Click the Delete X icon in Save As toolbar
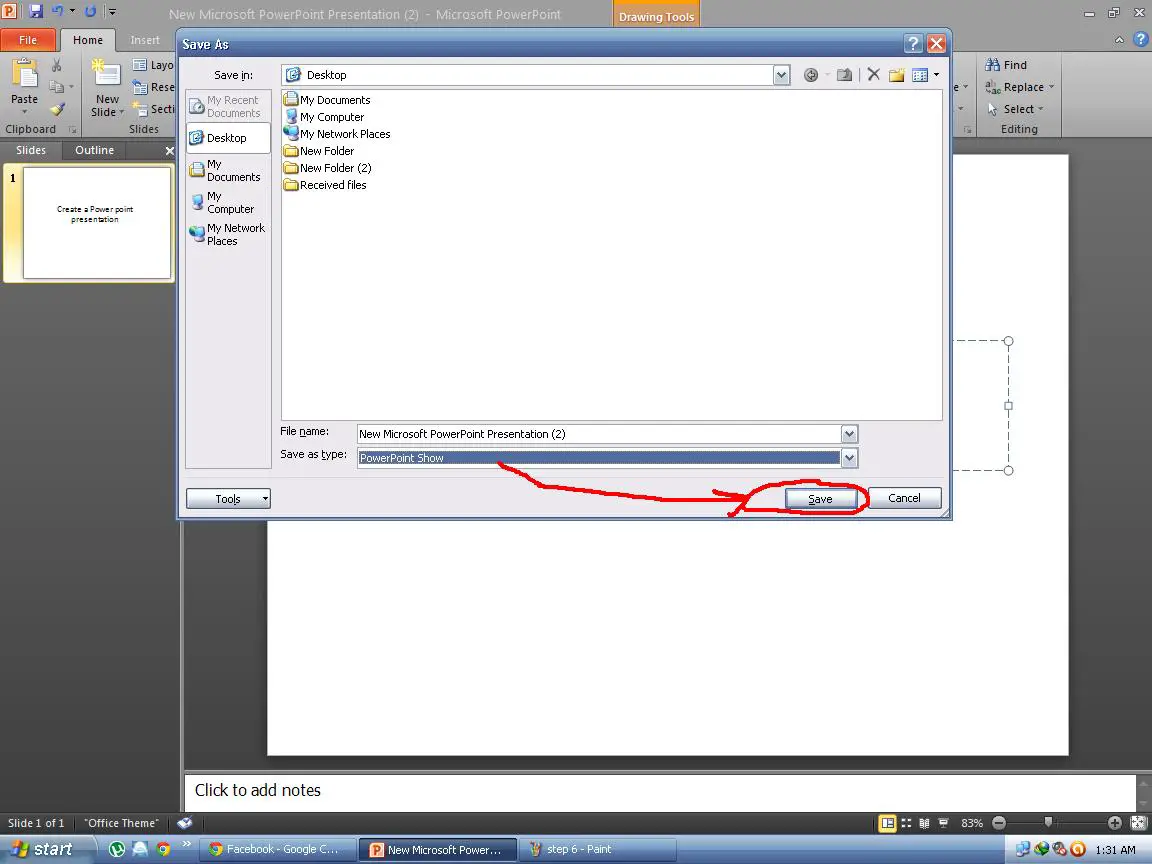The height and width of the screenshot is (864, 1152). (x=874, y=75)
